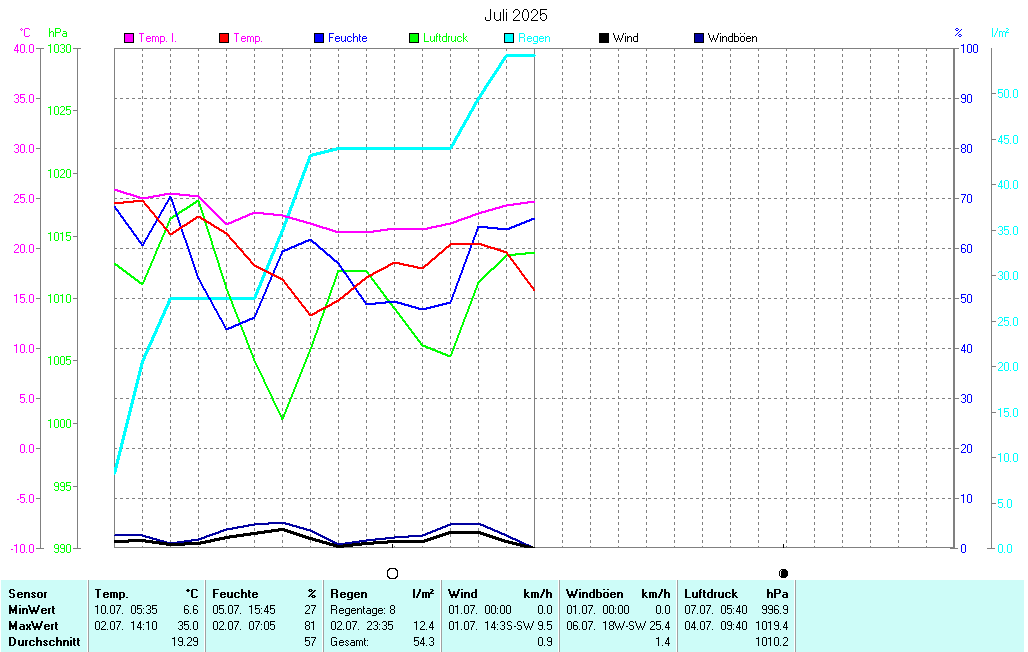Select the 'Luftdruck' legend label
This screenshot has height=652, width=1028.
(445, 38)
